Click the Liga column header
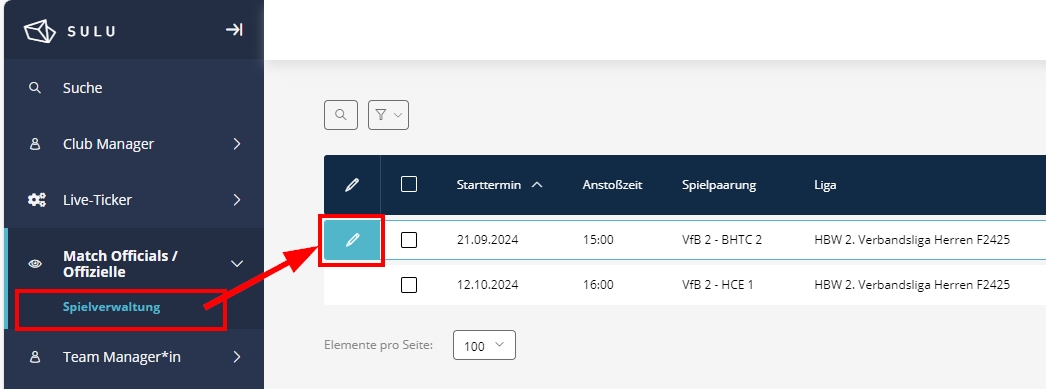Viewport: 1046px width, 389px height. coord(825,185)
